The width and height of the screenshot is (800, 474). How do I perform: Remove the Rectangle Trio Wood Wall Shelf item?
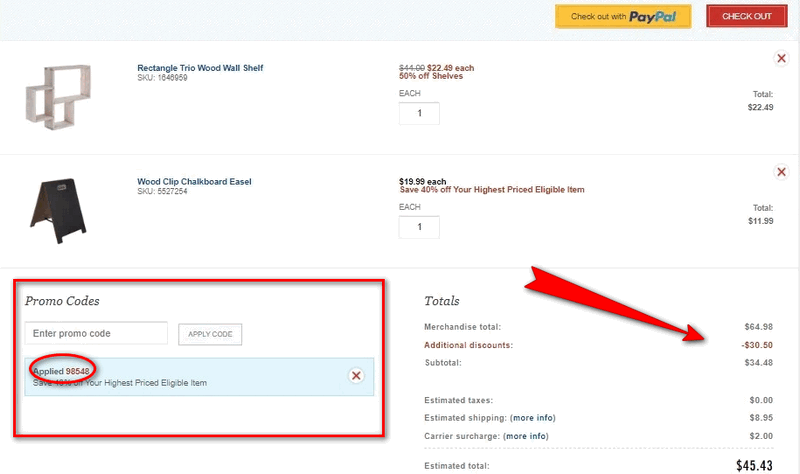coord(781,59)
